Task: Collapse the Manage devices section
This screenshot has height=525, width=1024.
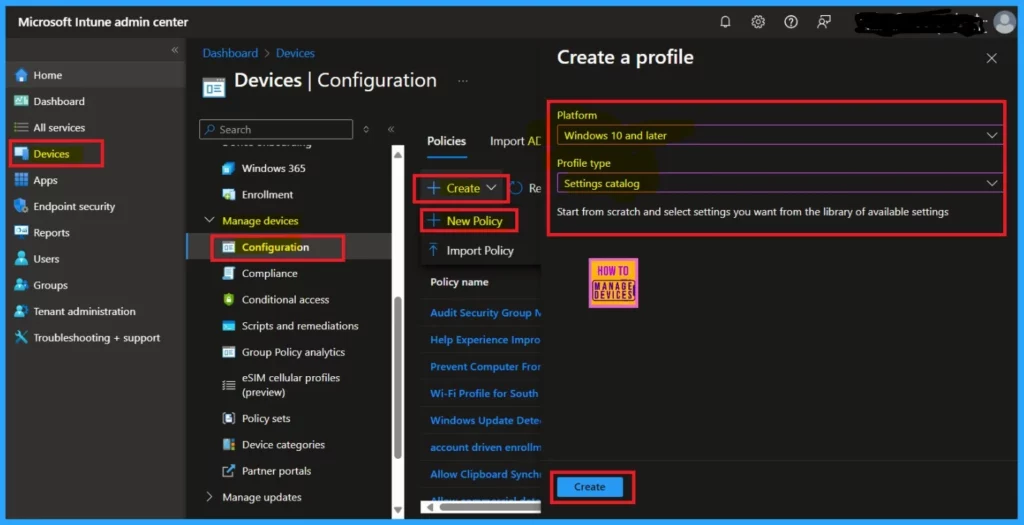Action: (209, 220)
